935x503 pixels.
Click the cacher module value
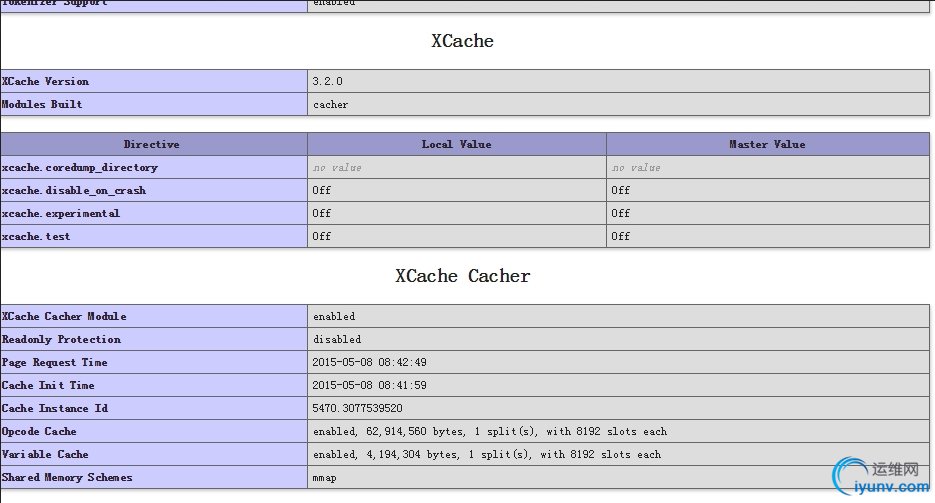click(330, 104)
